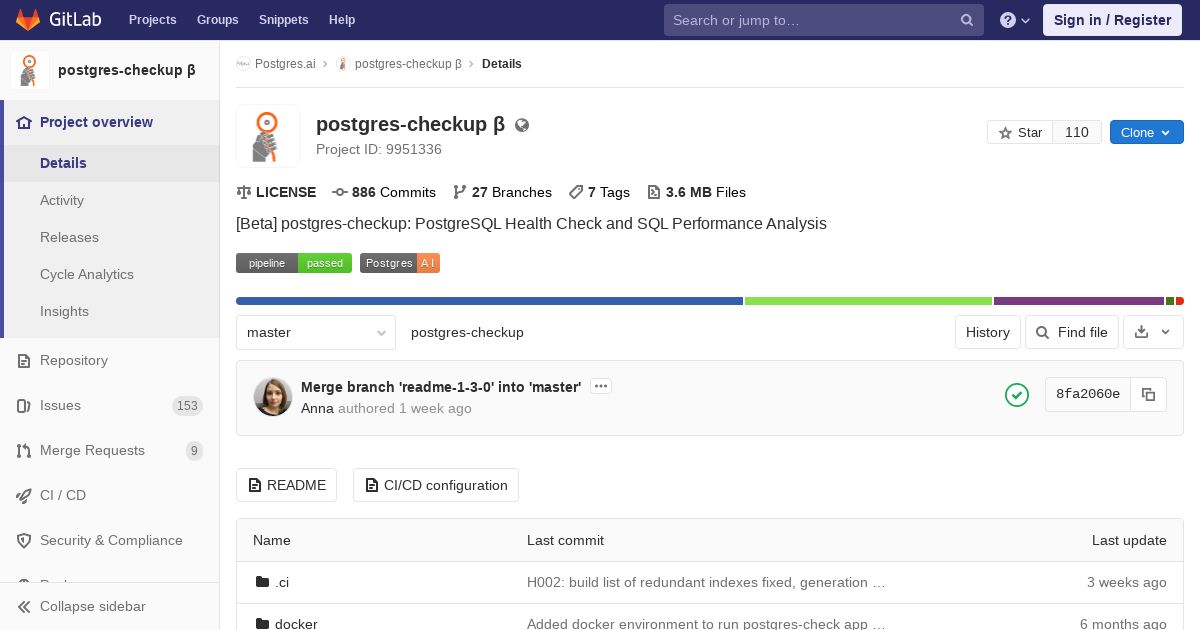
Task: Click the Security & Compliance shield icon
Action: (24, 541)
